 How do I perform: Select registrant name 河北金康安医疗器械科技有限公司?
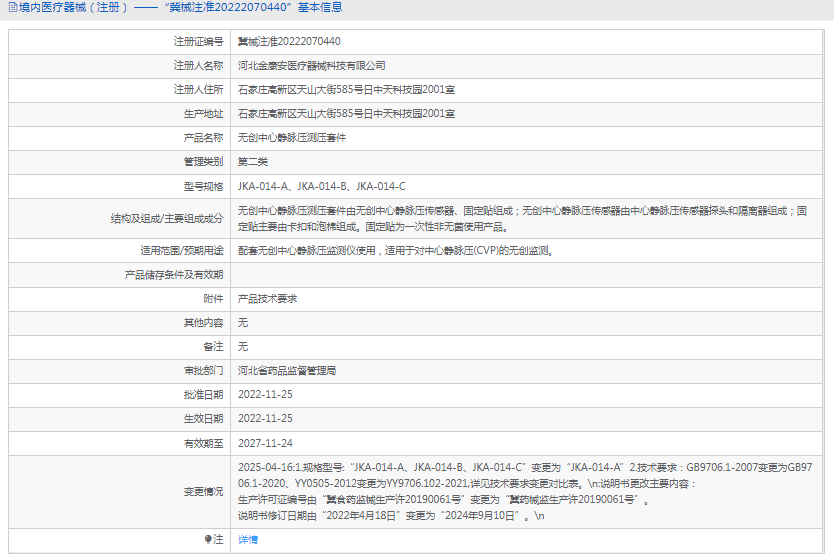[x=312, y=66]
